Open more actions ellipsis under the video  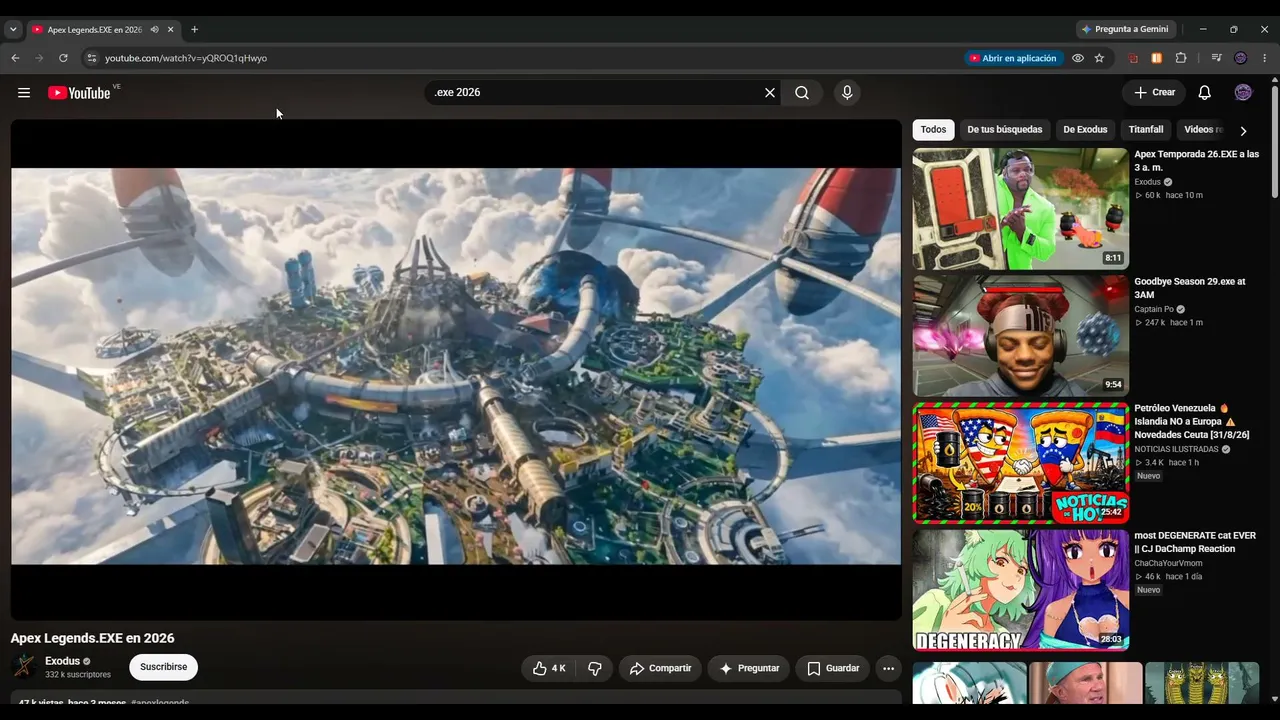click(888, 668)
